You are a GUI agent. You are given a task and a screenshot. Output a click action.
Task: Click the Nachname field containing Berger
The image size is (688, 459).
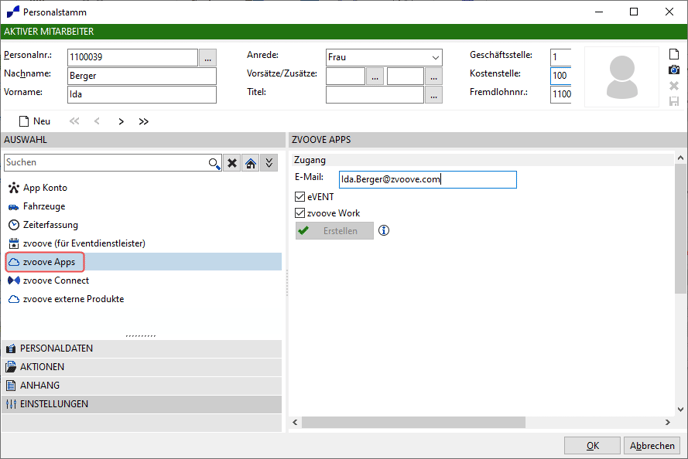(142, 76)
